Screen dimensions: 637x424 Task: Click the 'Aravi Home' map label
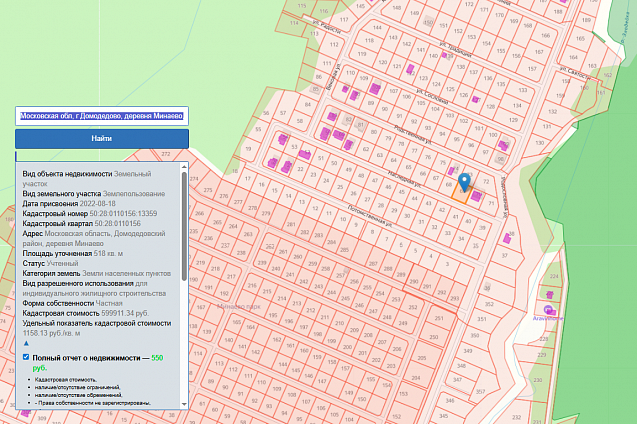[x=548, y=318]
